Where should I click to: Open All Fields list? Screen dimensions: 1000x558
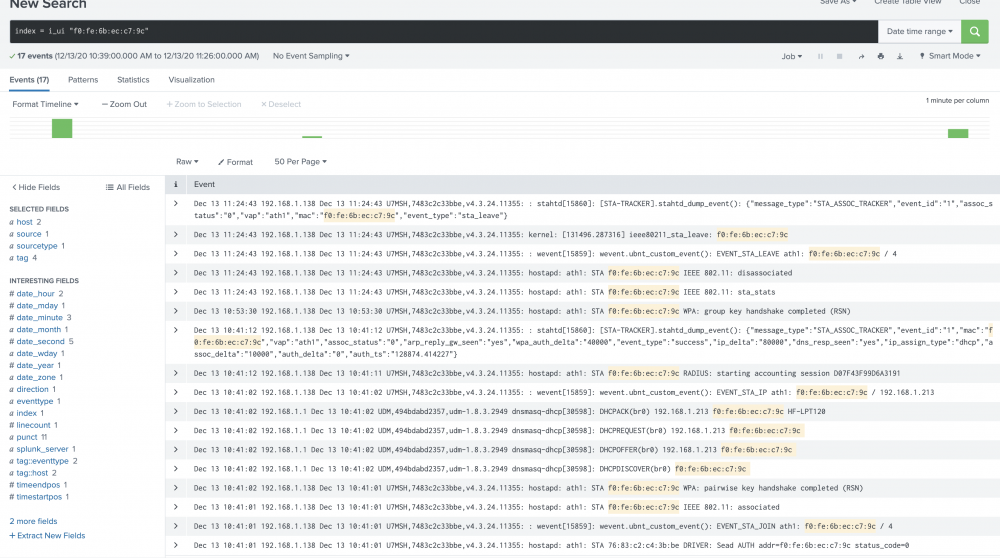click(x=128, y=187)
